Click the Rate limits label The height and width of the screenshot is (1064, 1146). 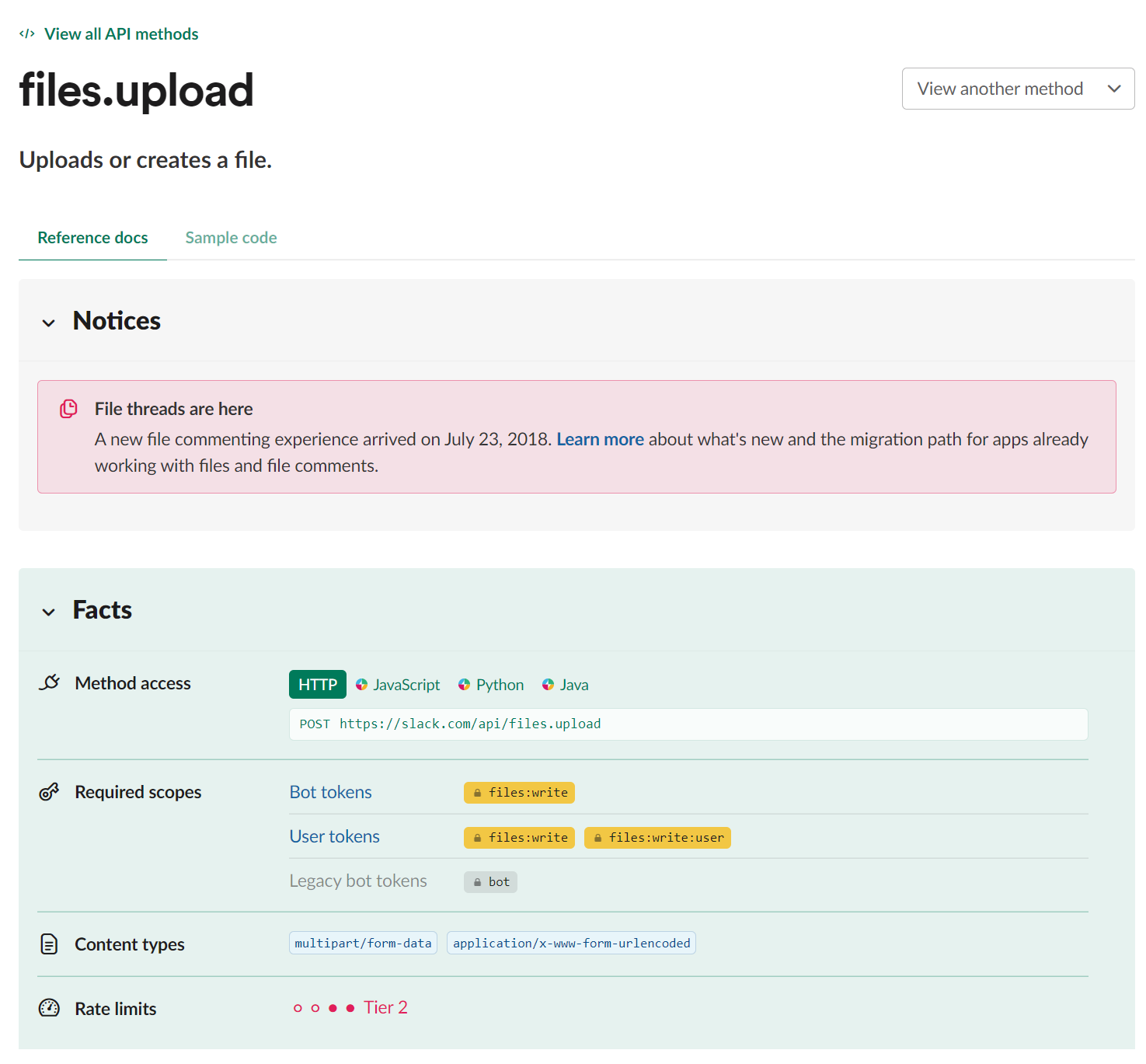tap(116, 1009)
